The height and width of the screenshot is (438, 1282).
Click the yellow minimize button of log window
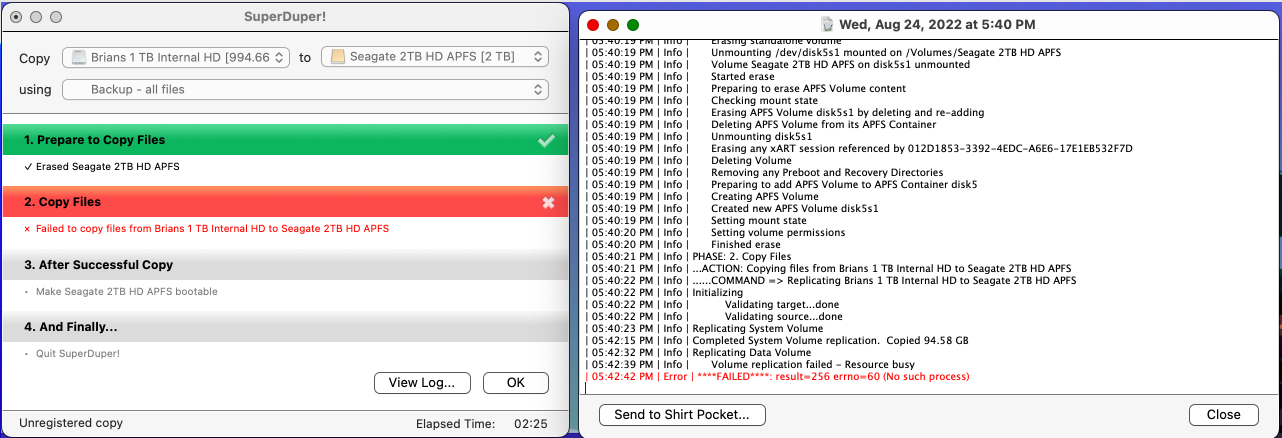[x=613, y=24]
